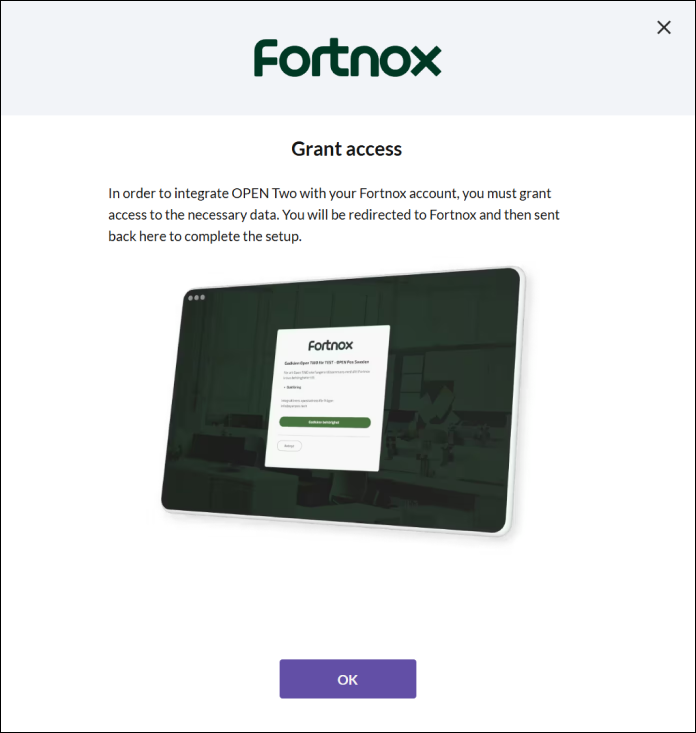Confirm with the purple OK button

click(348, 679)
